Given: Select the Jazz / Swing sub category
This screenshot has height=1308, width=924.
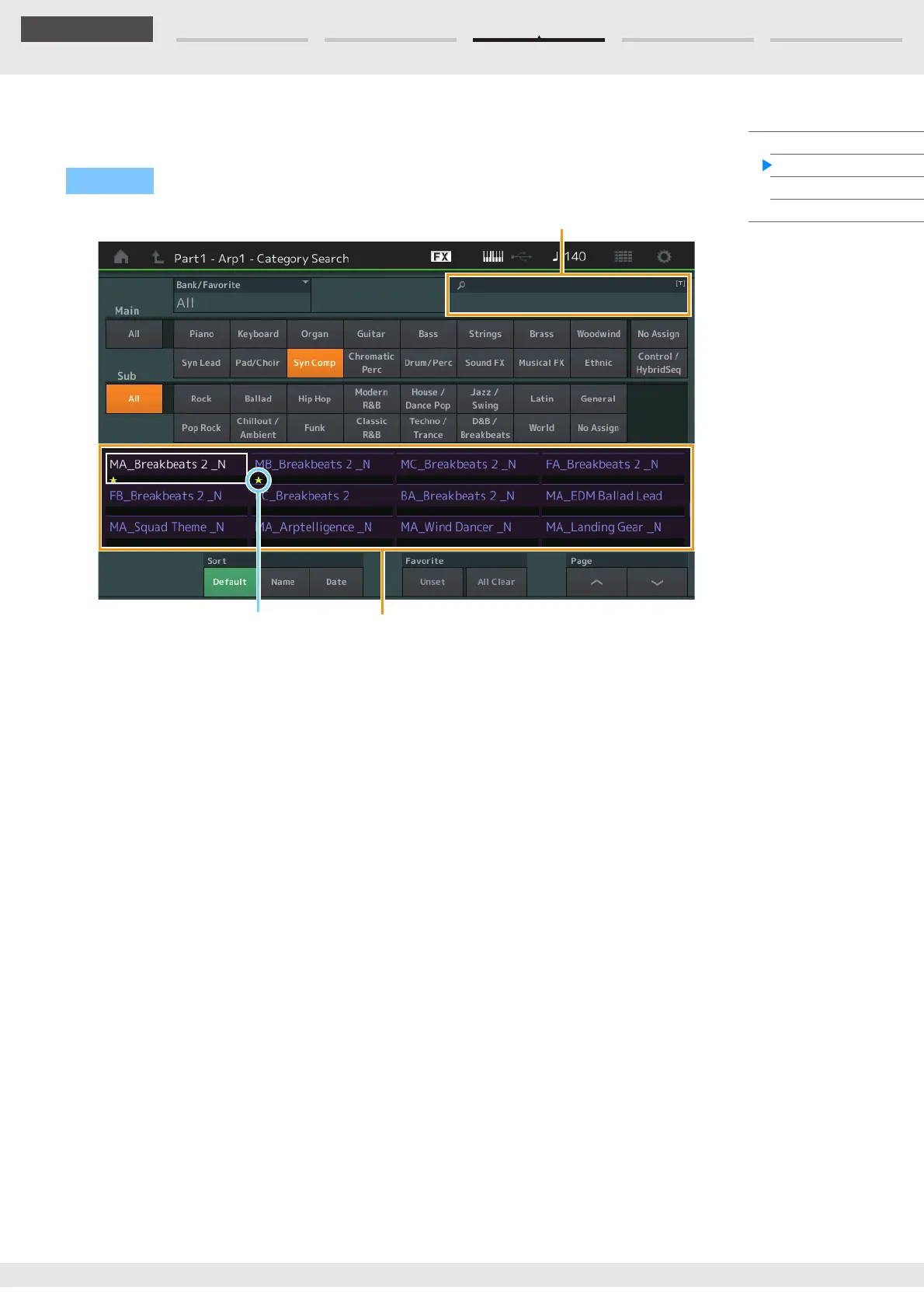Looking at the screenshot, I should coord(485,398).
